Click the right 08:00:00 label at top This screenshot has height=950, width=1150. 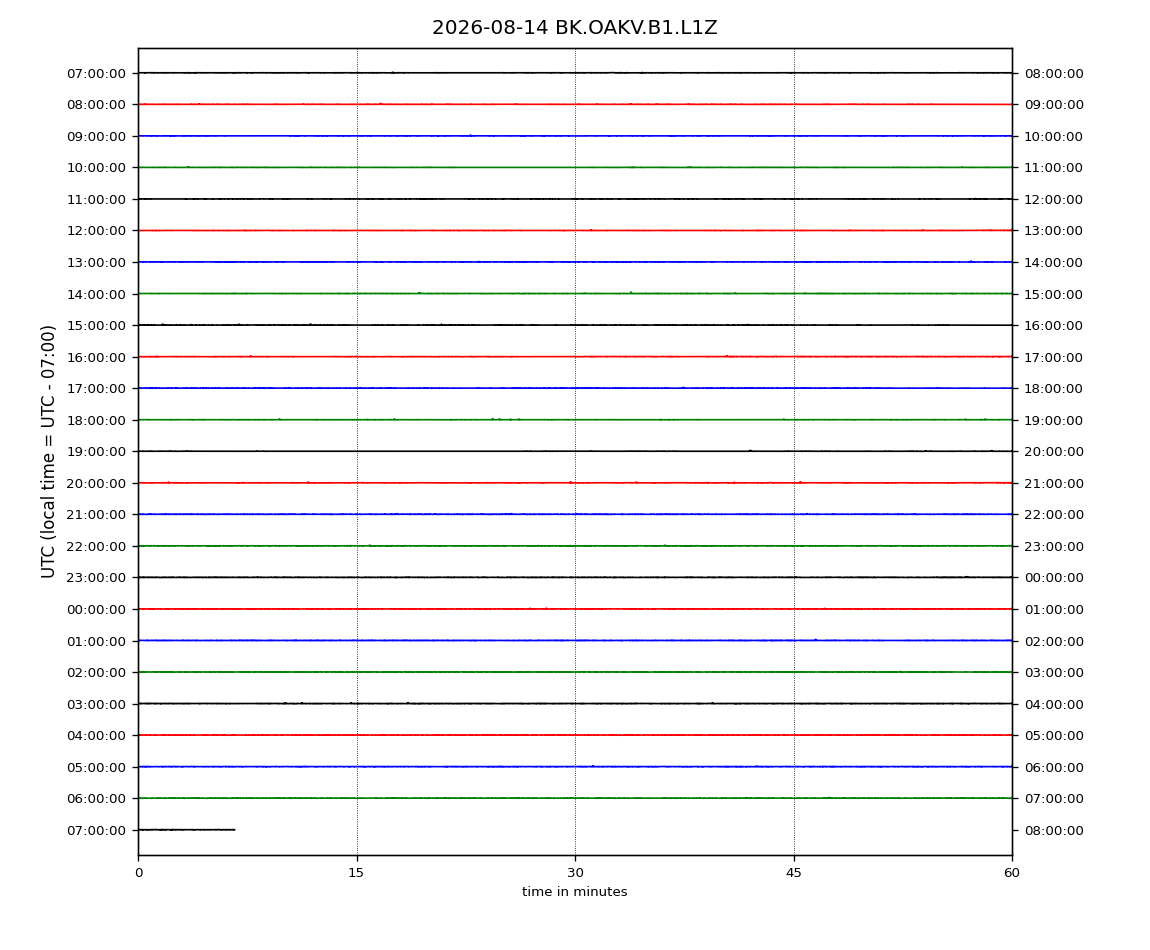point(1054,73)
